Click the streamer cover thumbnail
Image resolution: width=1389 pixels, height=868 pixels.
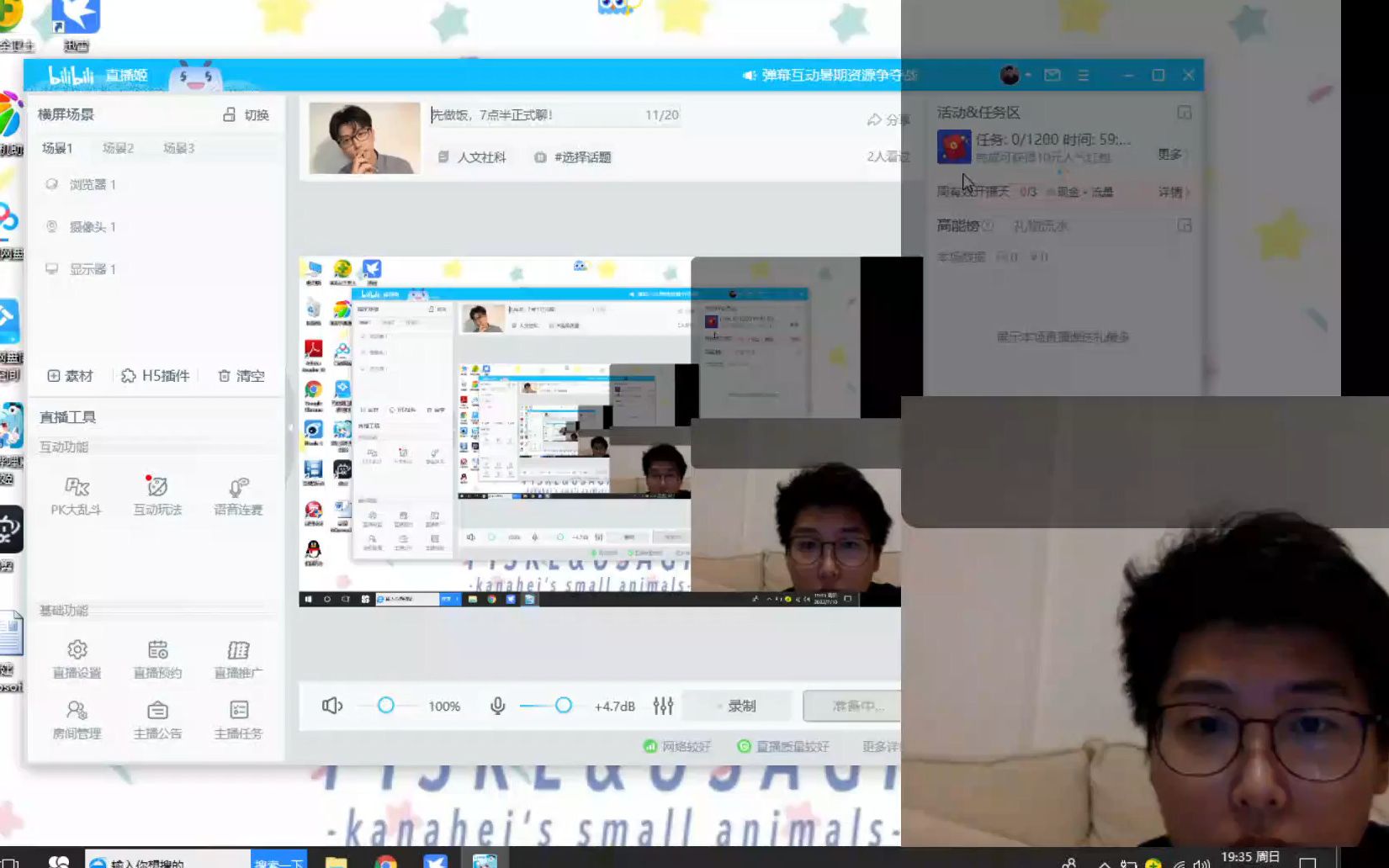coord(364,138)
